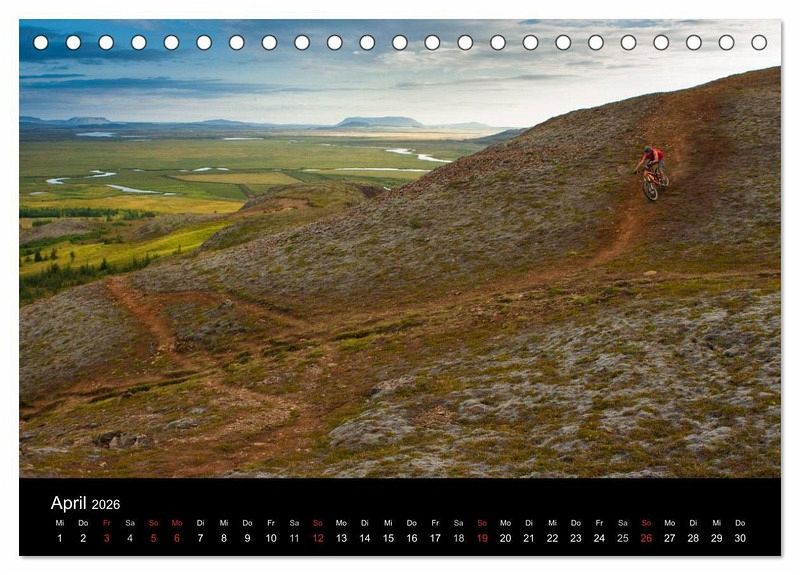Select day 27 in the calendar row

[x=670, y=538]
